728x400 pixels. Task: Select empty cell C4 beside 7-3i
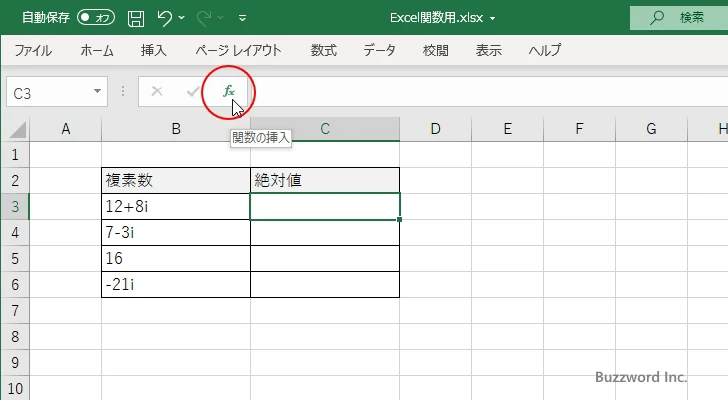[x=325, y=232]
